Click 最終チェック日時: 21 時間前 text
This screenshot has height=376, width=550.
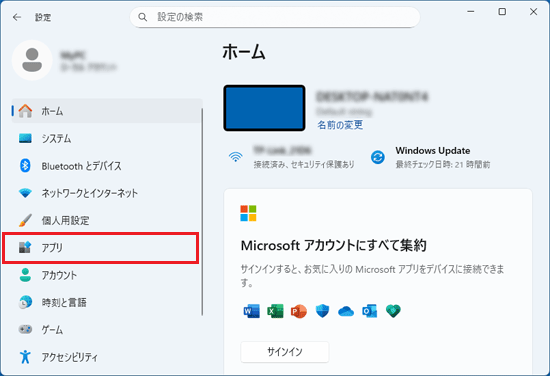(x=443, y=164)
